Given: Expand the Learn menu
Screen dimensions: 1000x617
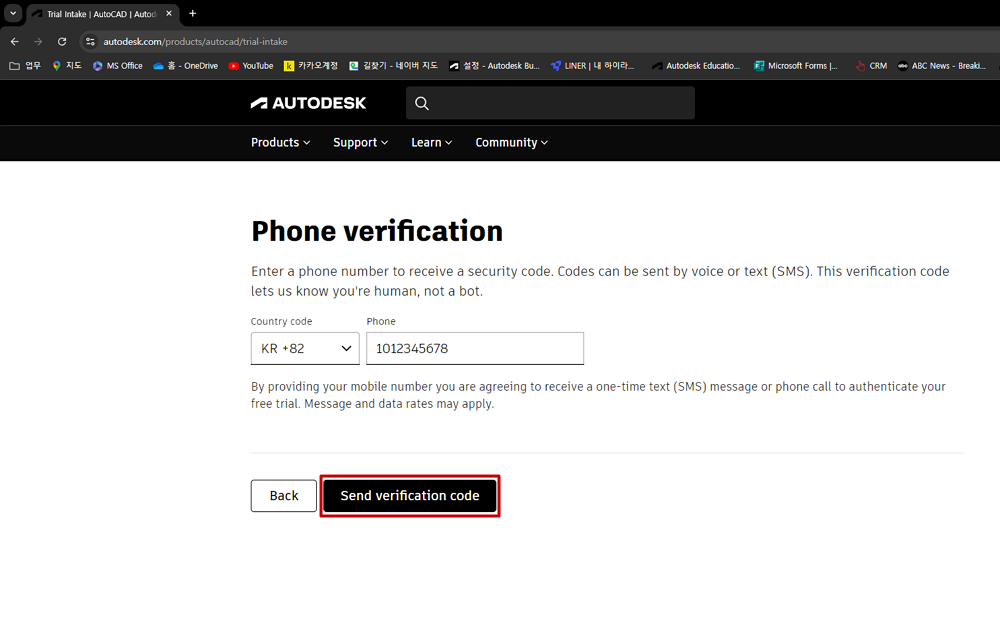Looking at the screenshot, I should point(432,142).
